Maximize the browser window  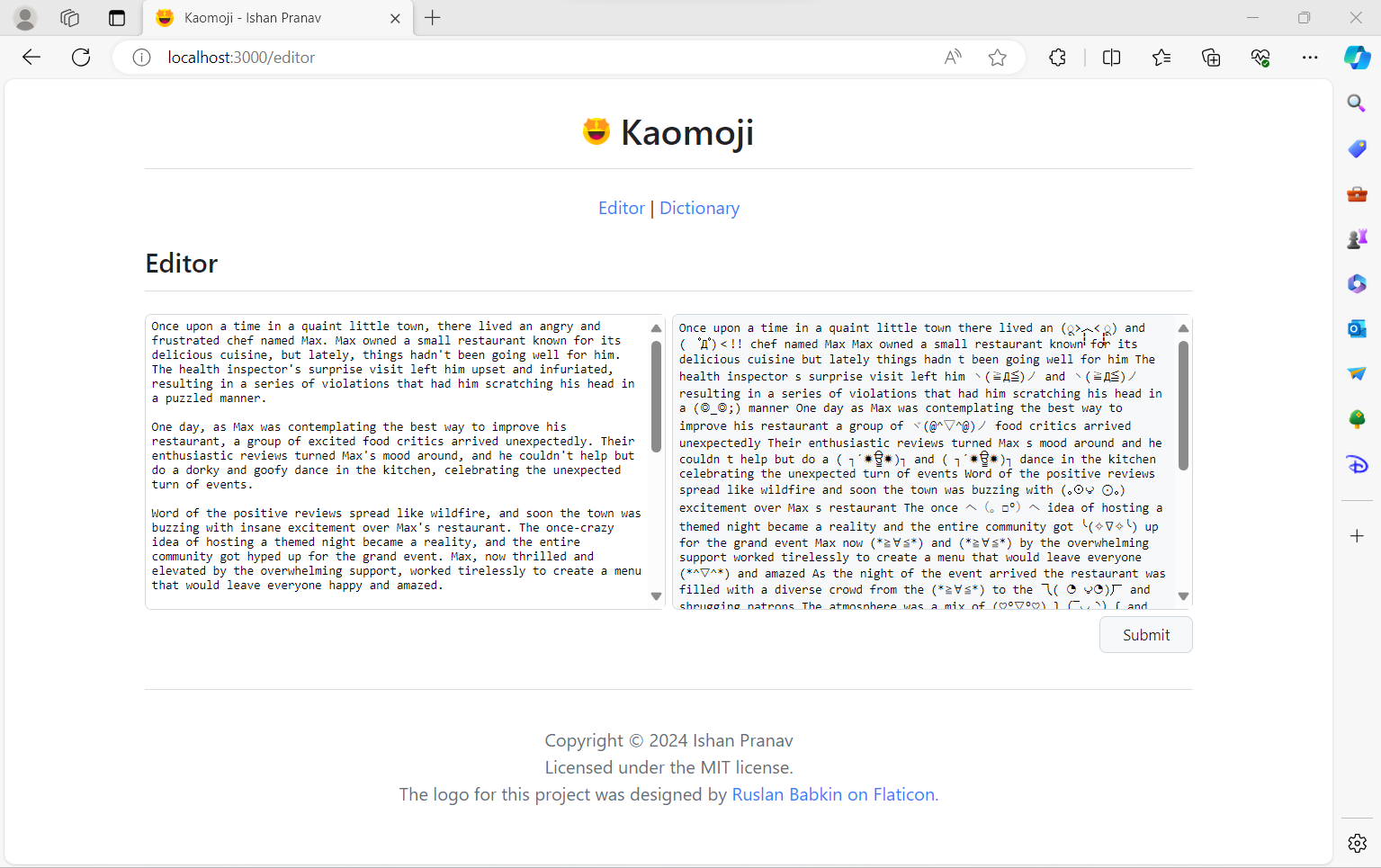click(x=1304, y=18)
